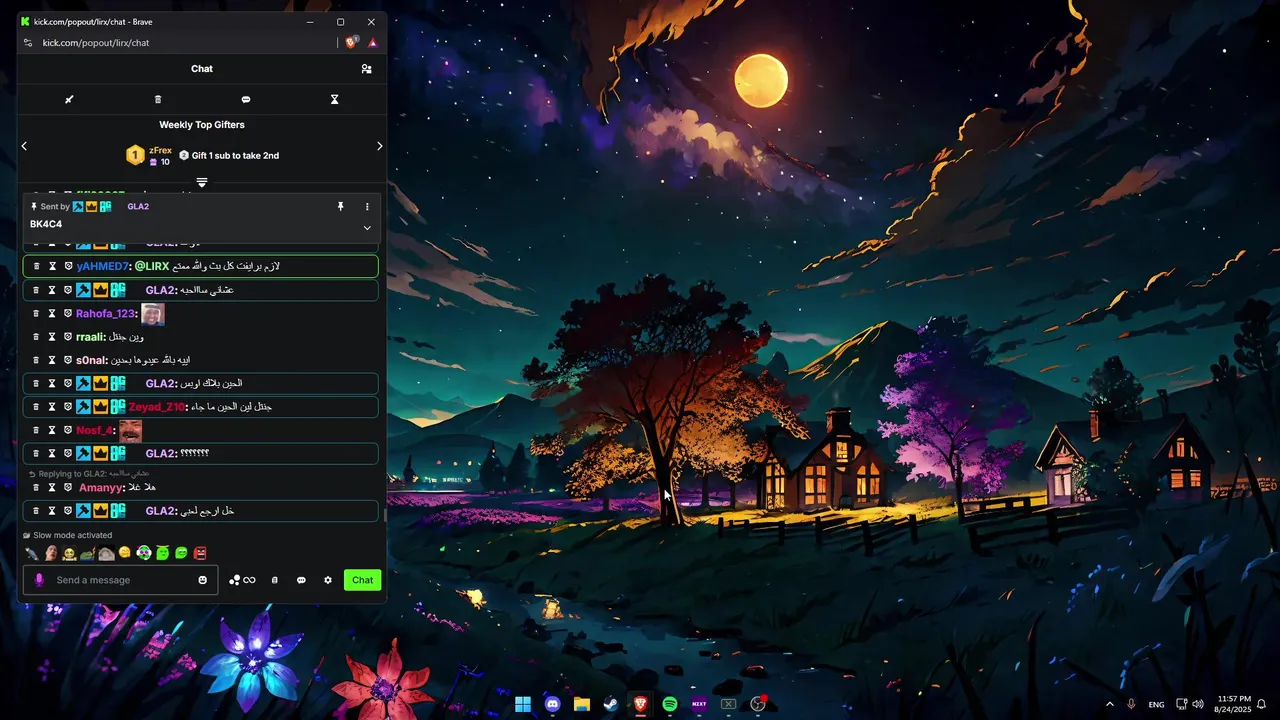Open Spotify from the taskbar

[x=670, y=704]
